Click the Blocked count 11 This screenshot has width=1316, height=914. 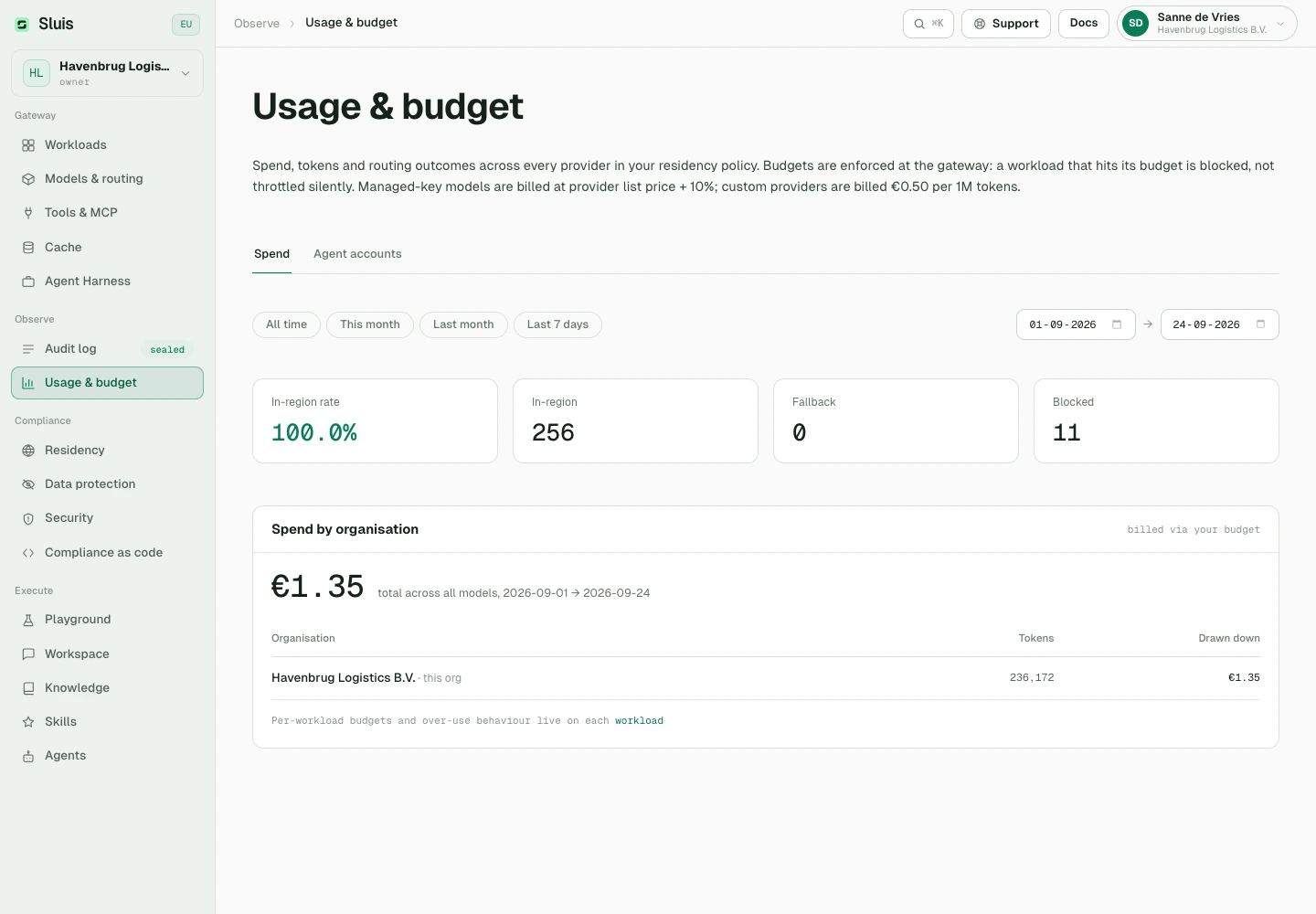[x=1067, y=433]
